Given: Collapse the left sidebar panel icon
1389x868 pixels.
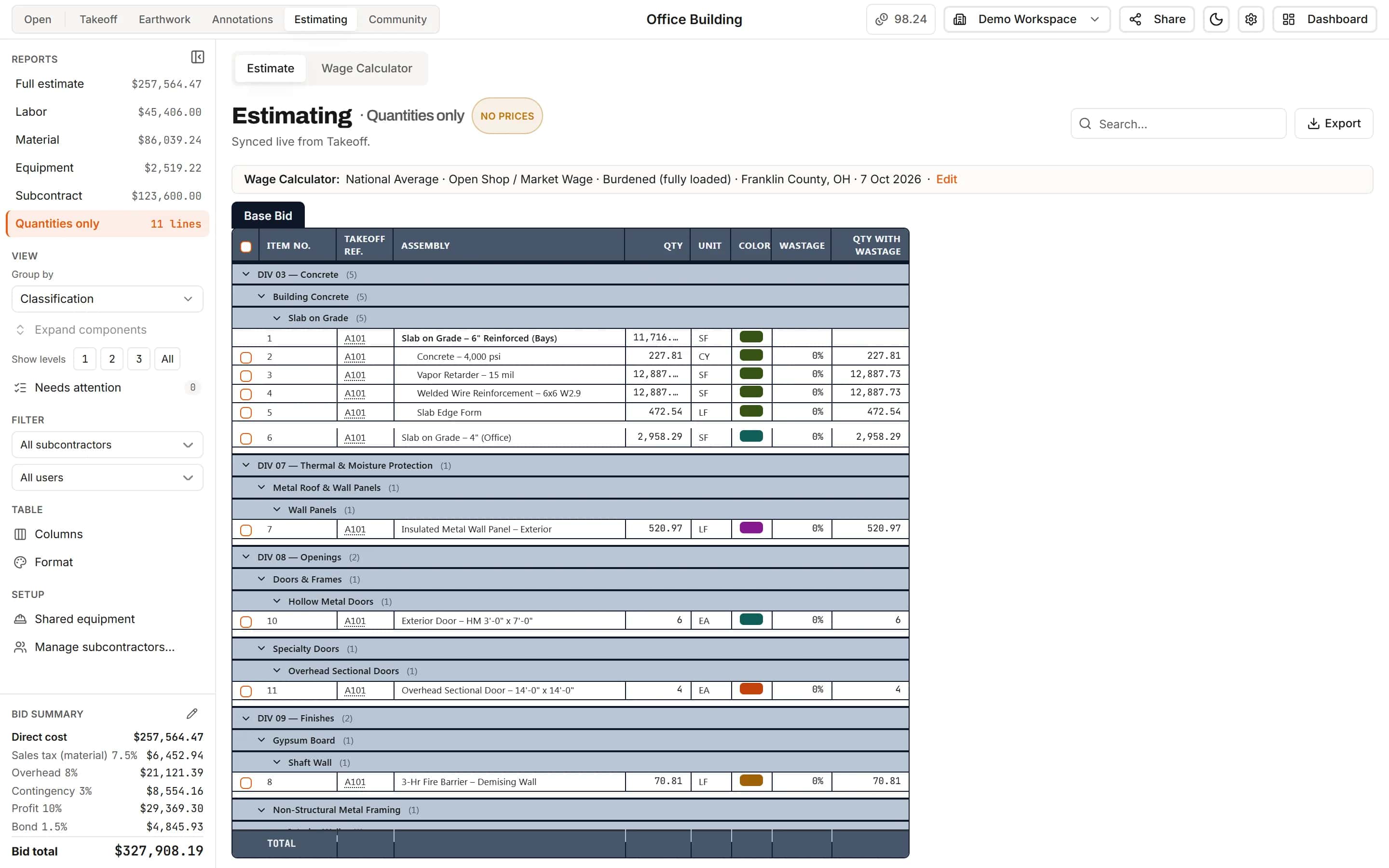Looking at the screenshot, I should [197, 57].
